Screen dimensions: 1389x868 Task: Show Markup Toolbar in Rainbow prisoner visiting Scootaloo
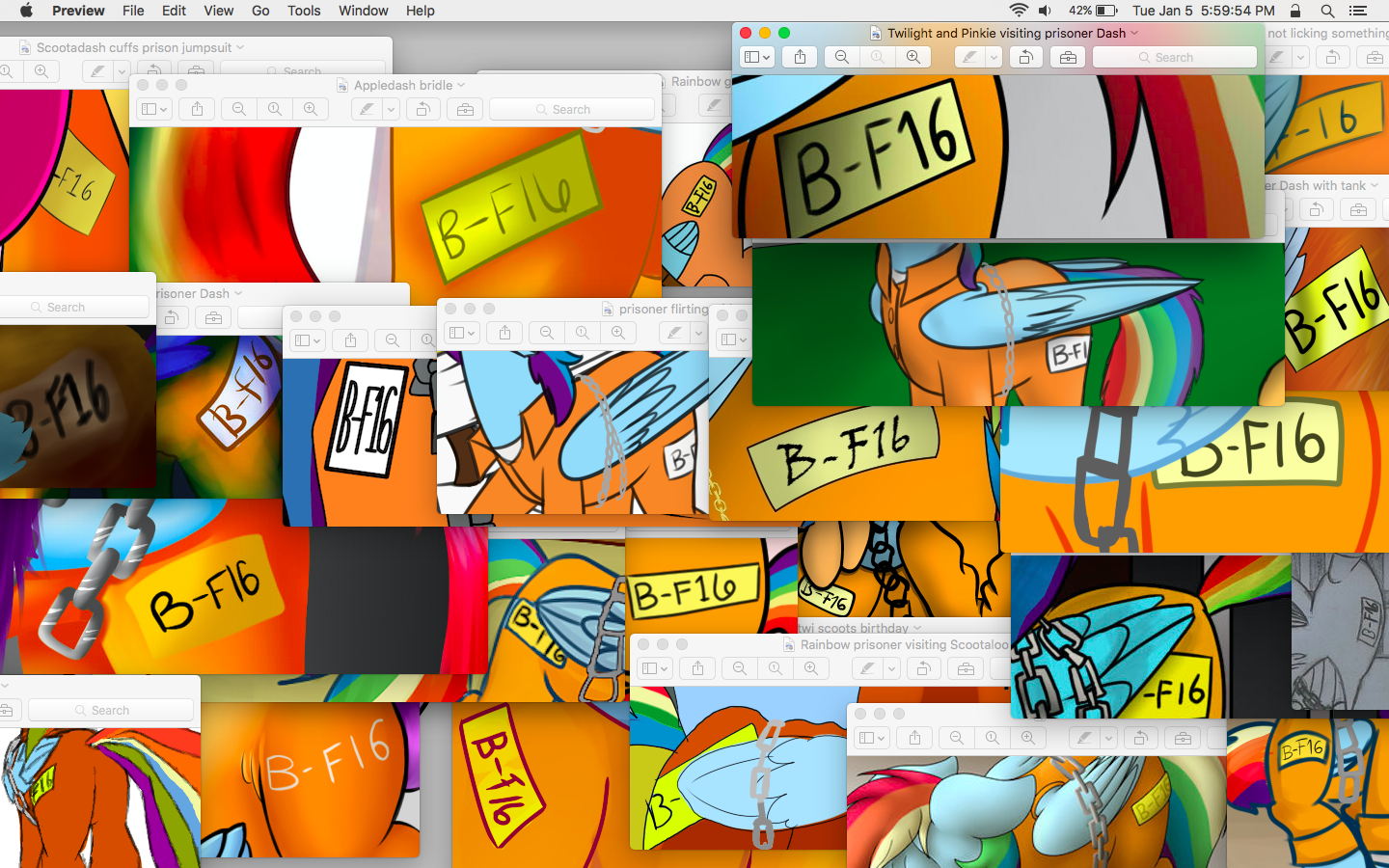click(x=966, y=668)
